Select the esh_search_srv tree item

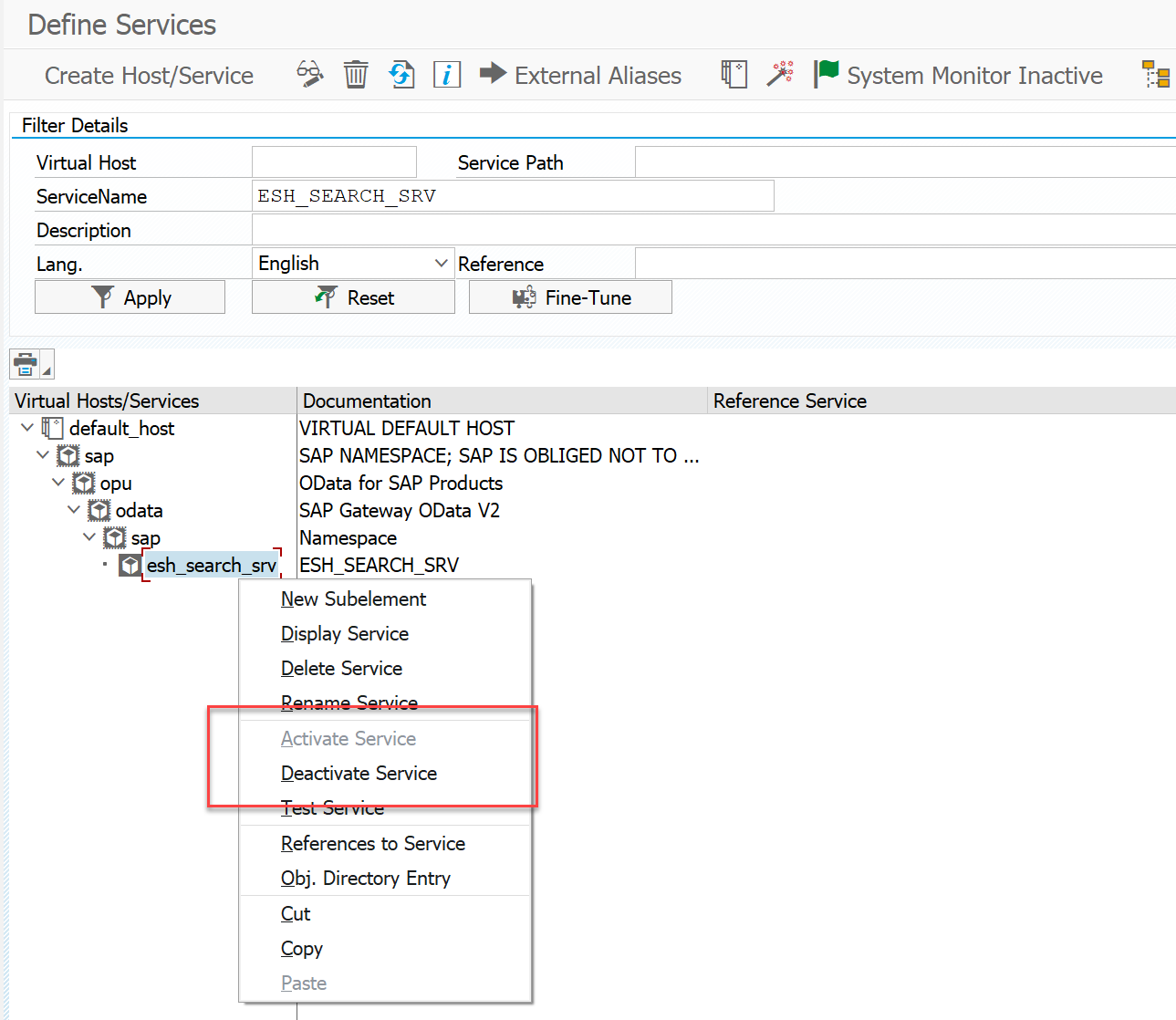click(x=212, y=565)
